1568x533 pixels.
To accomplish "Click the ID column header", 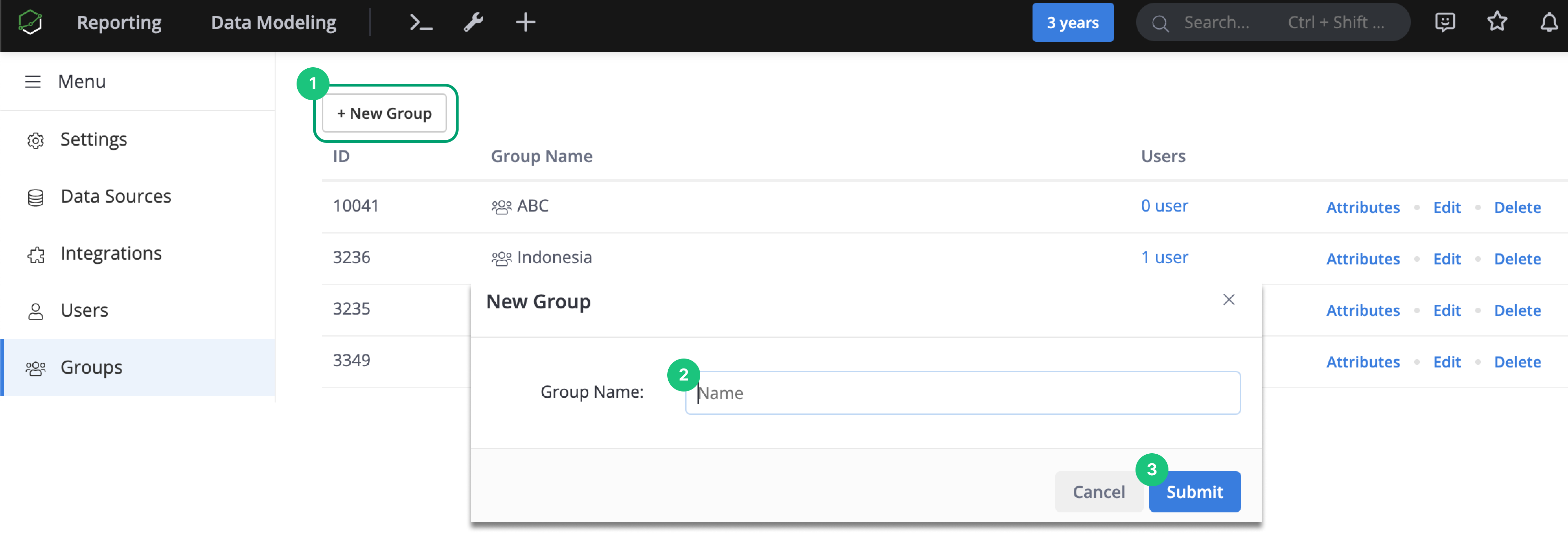I will pyautogui.click(x=341, y=157).
